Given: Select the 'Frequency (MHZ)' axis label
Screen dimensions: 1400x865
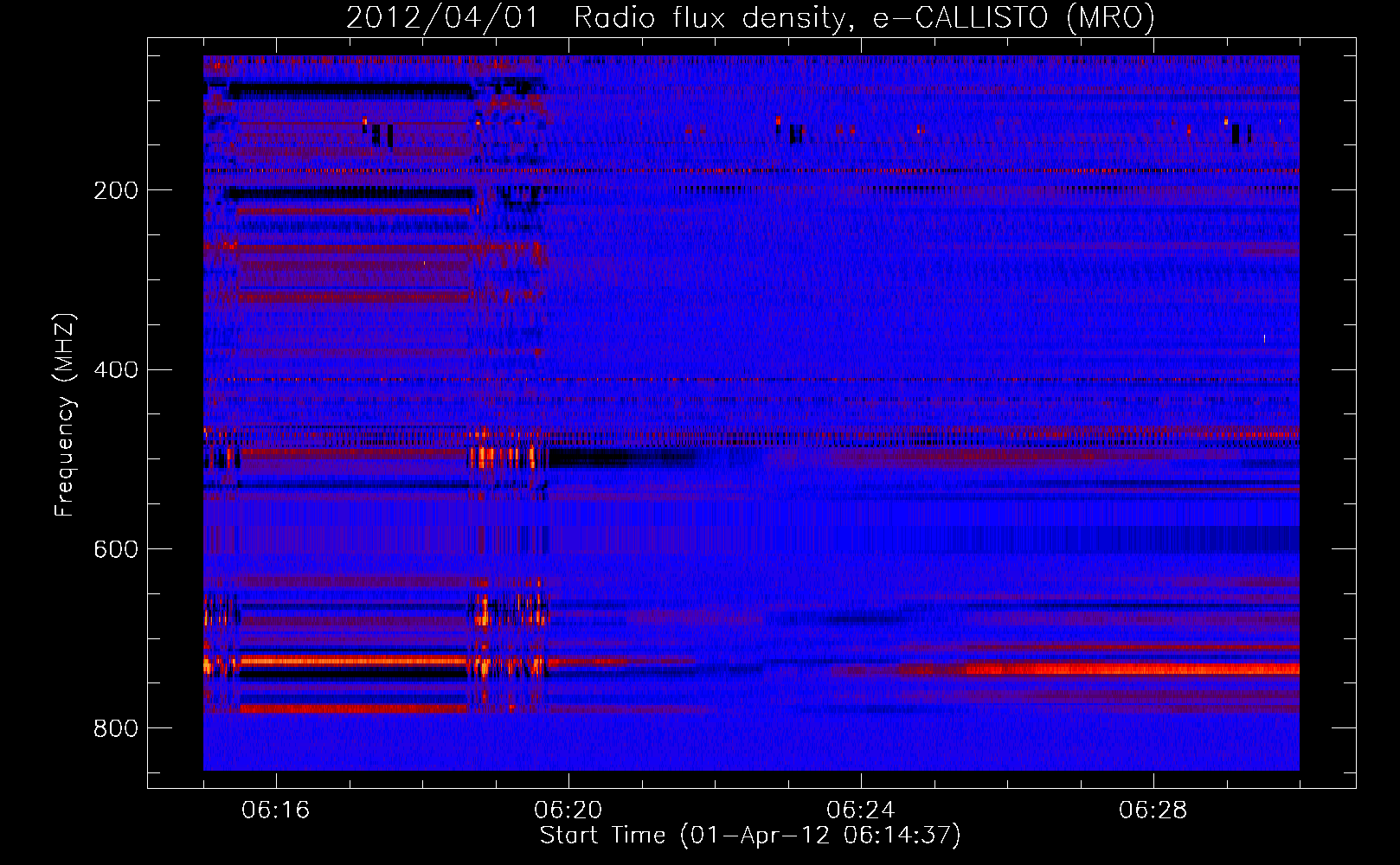Looking at the screenshot, I should pos(65,415).
